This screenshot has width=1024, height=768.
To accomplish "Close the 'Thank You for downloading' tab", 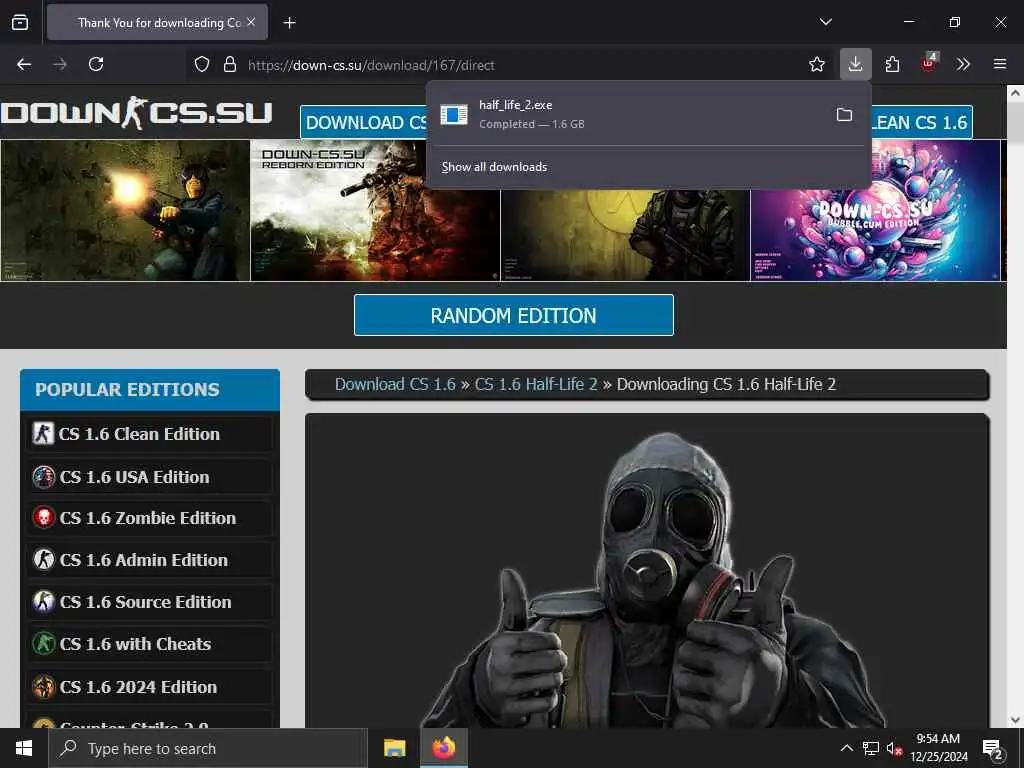I will [251, 22].
